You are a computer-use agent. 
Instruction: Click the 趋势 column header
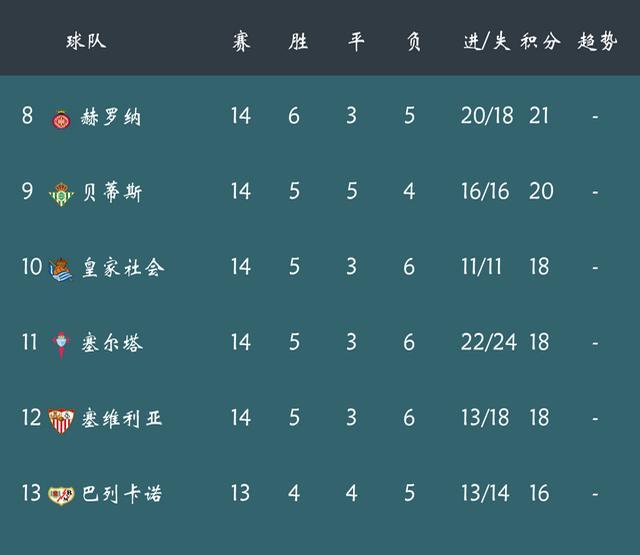pyautogui.click(x=597, y=42)
